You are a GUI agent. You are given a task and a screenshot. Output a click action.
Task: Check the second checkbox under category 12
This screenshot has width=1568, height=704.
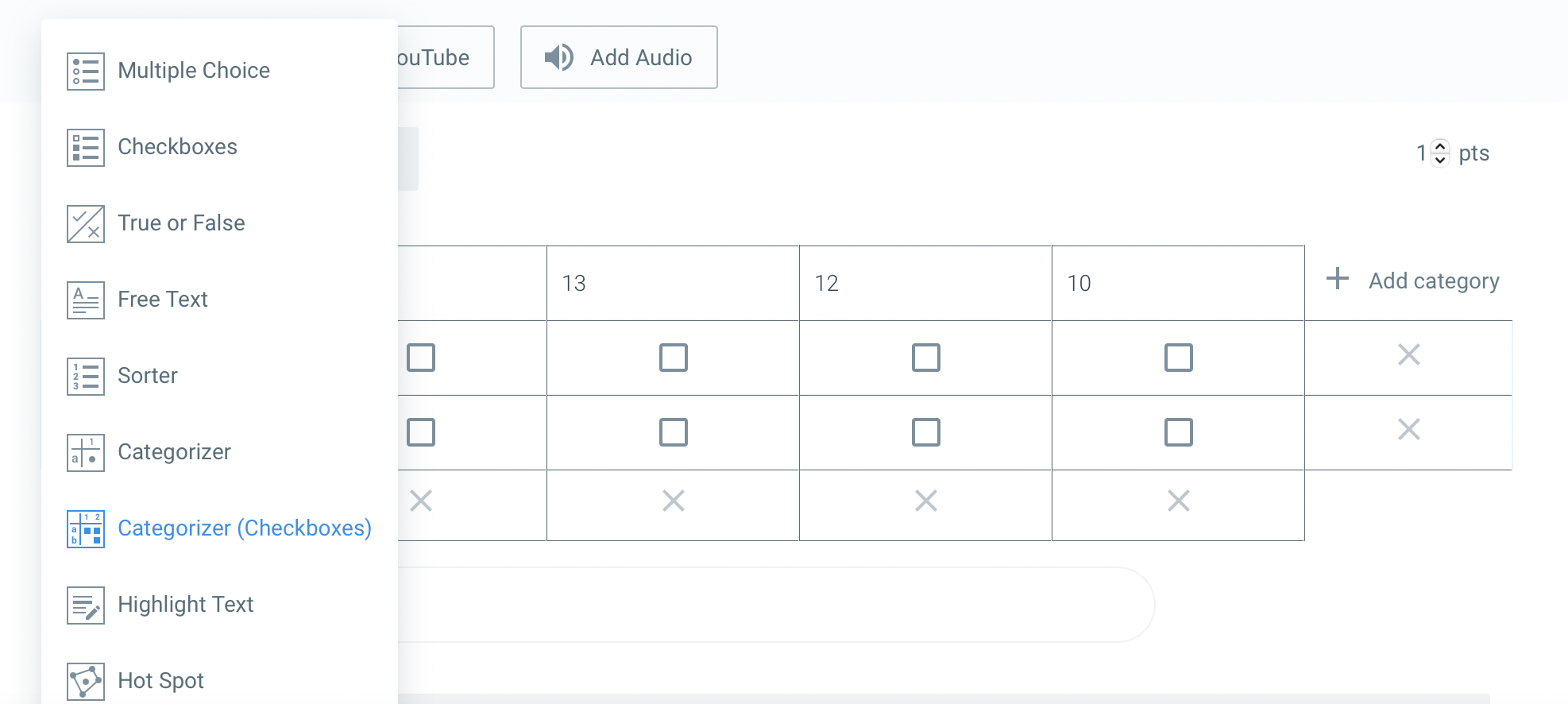click(925, 432)
